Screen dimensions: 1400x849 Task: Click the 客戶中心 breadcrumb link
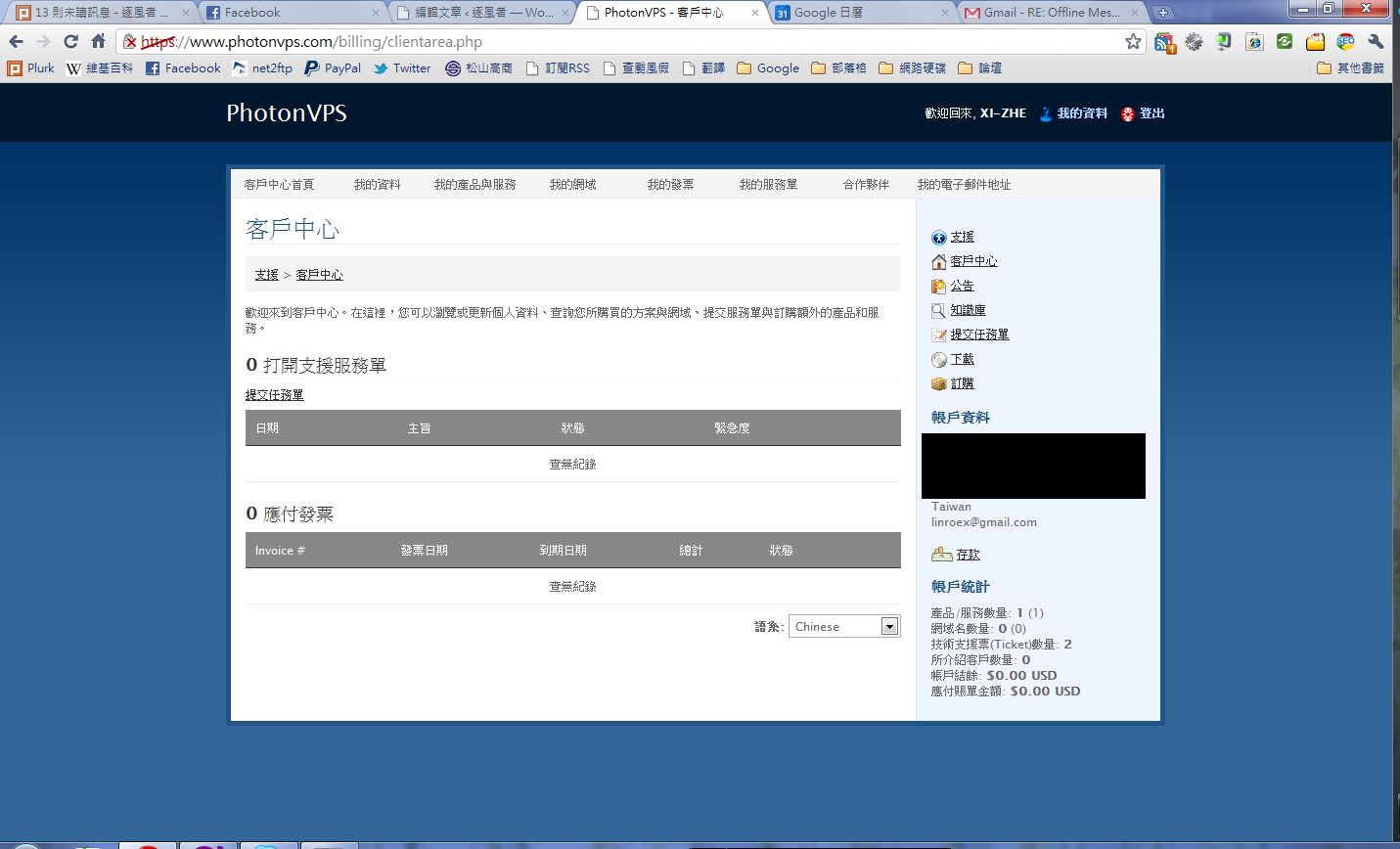pos(319,275)
